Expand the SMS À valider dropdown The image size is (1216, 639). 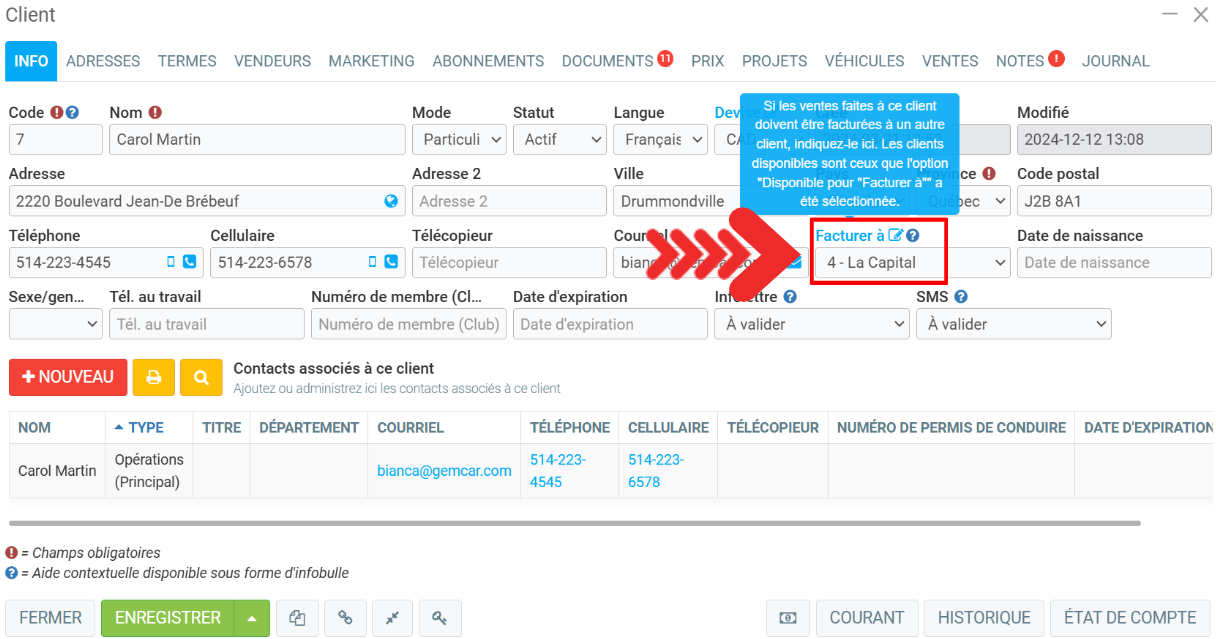tap(1014, 324)
